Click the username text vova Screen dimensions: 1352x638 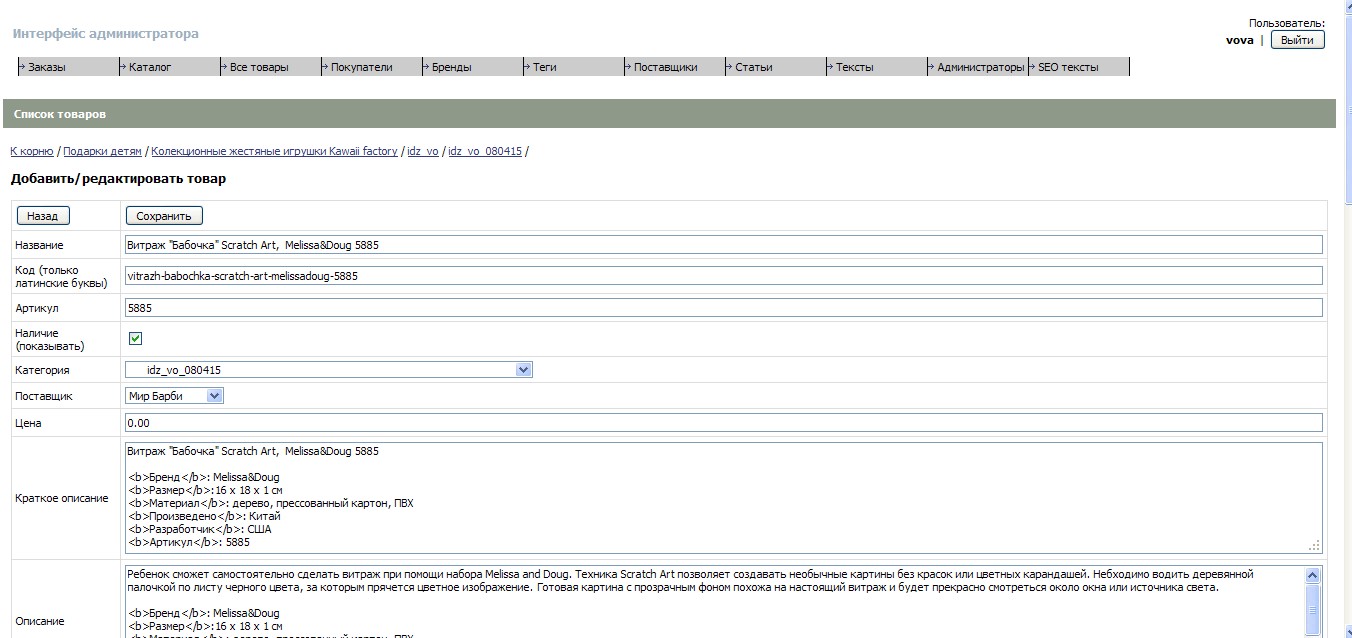pos(1240,40)
